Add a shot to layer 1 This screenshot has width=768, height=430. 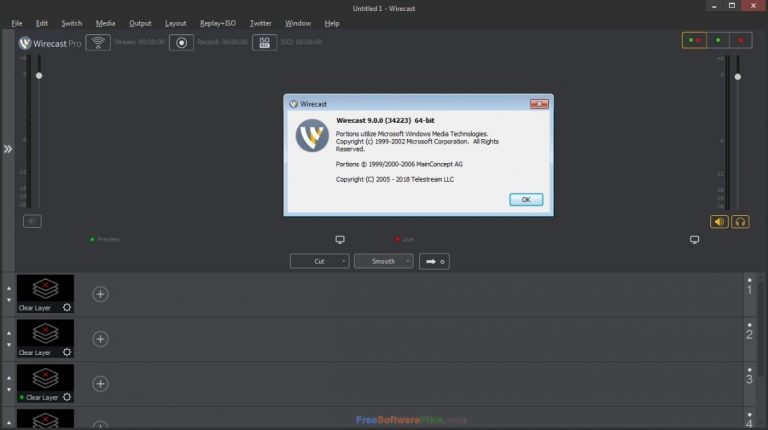(x=100, y=294)
